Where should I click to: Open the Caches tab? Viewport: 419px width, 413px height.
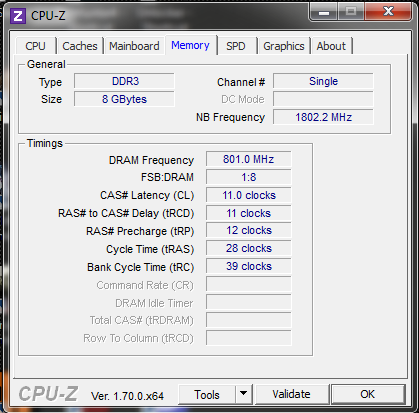pyautogui.click(x=80, y=46)
